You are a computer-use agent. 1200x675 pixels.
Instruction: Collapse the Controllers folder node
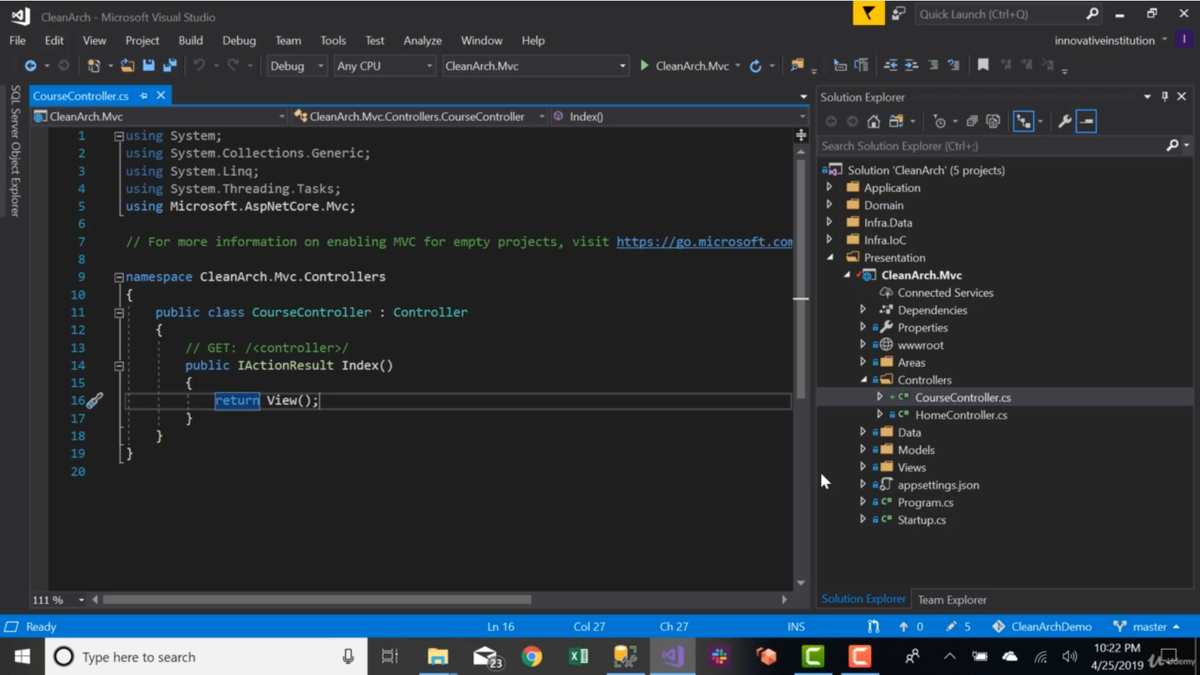click(x=864, y=380)
